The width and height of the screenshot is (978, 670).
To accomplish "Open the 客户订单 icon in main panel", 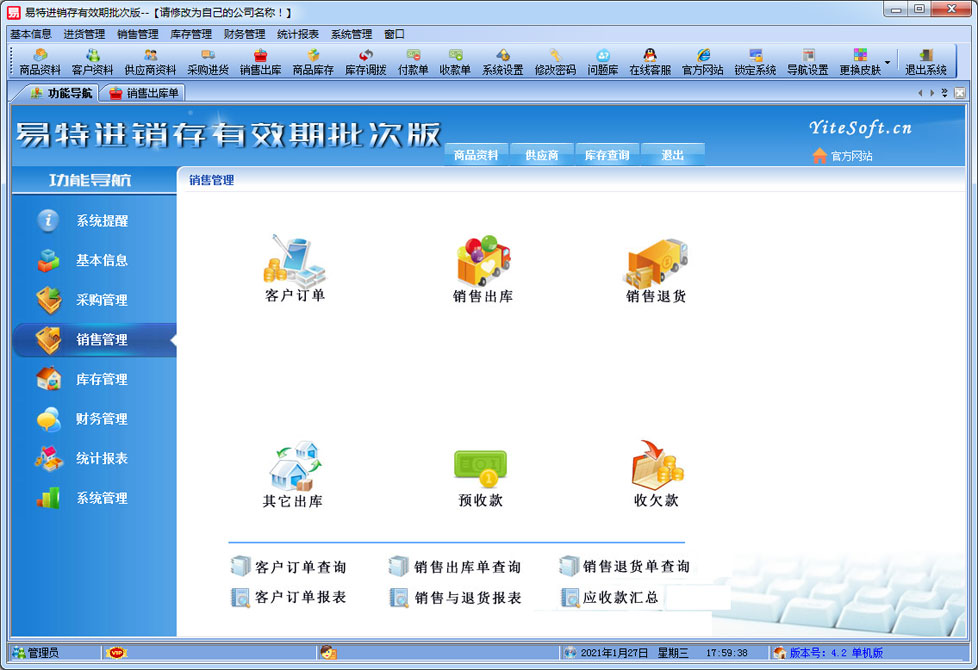I will click(294, 260).
